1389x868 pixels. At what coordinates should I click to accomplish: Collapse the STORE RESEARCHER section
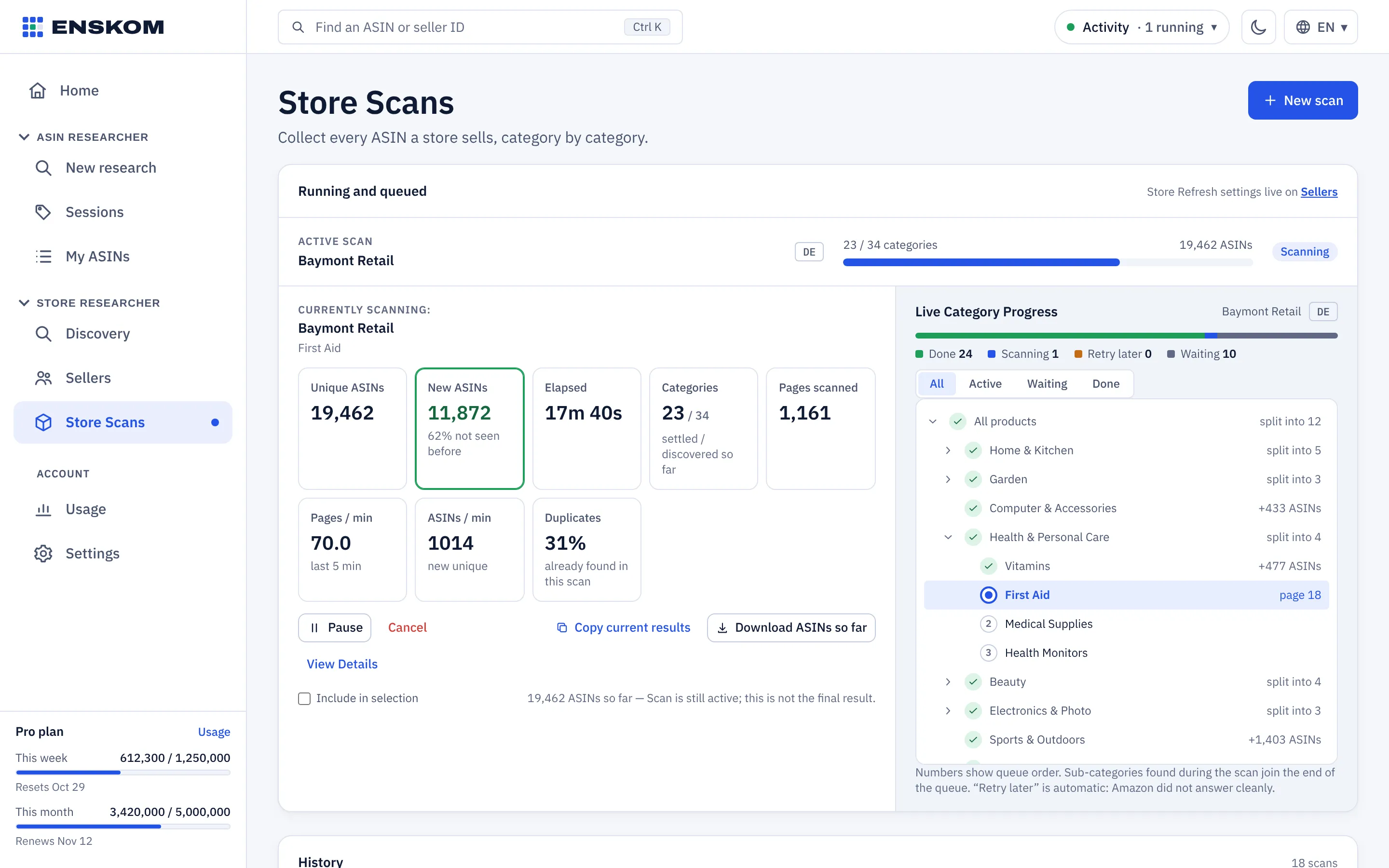24,302
